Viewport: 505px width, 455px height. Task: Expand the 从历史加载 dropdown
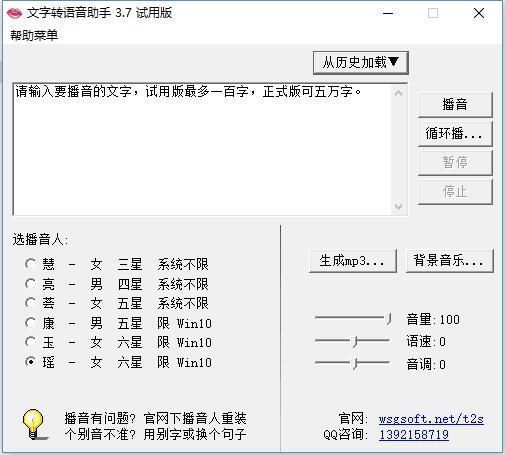[x=361, y=63]
